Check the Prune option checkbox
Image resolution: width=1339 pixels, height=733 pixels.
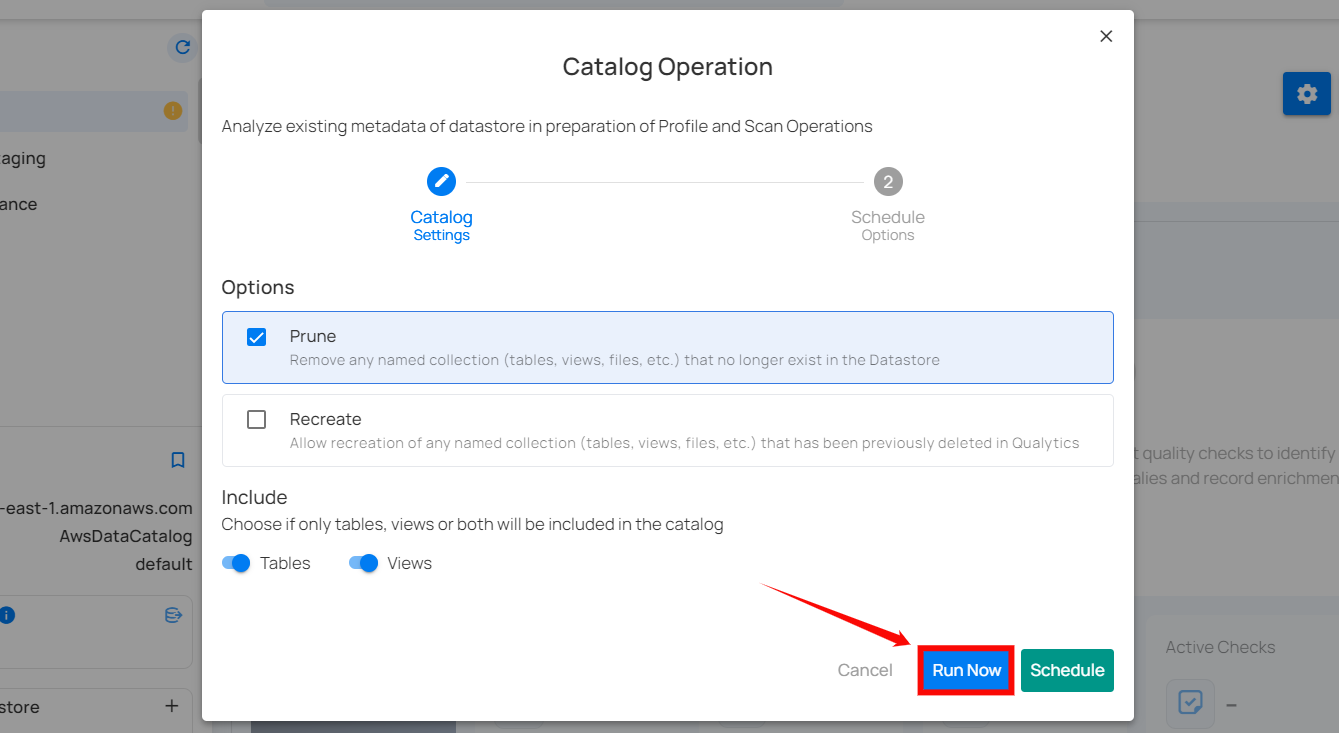pyautogui.click(x=257, y=337)
